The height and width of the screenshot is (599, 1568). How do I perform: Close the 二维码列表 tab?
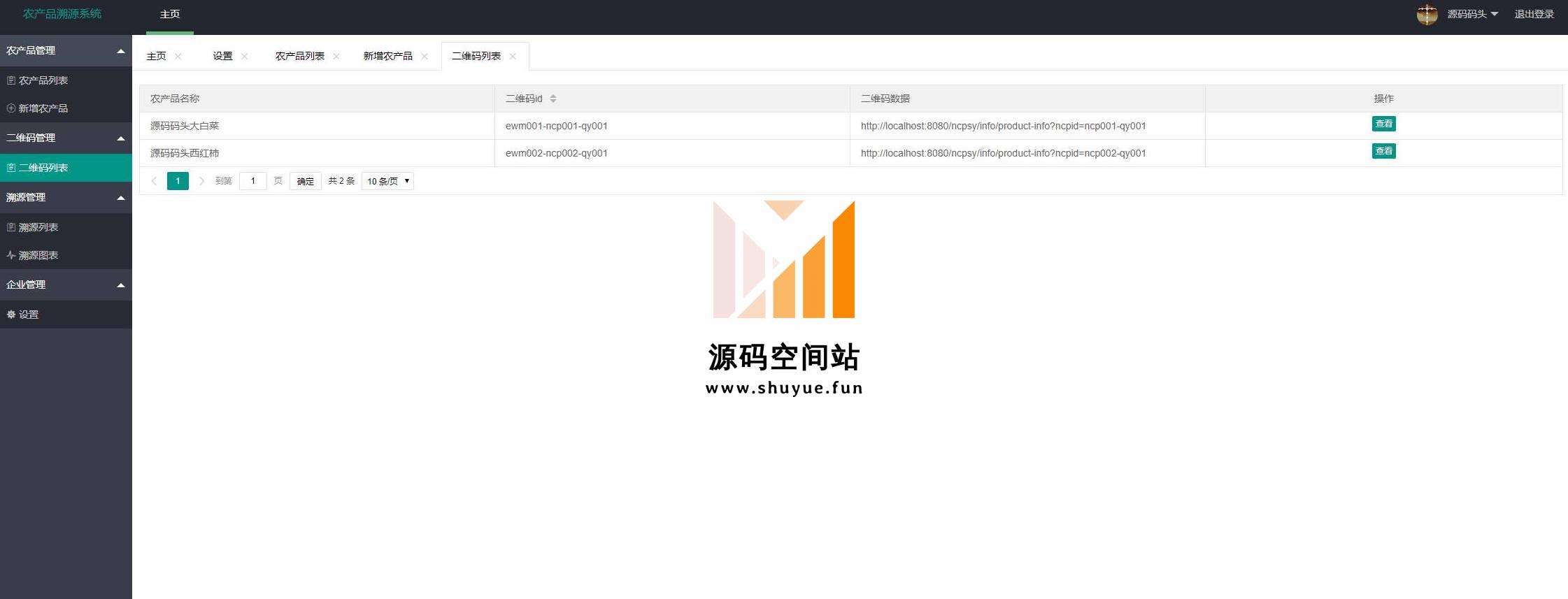coord(513,57)
